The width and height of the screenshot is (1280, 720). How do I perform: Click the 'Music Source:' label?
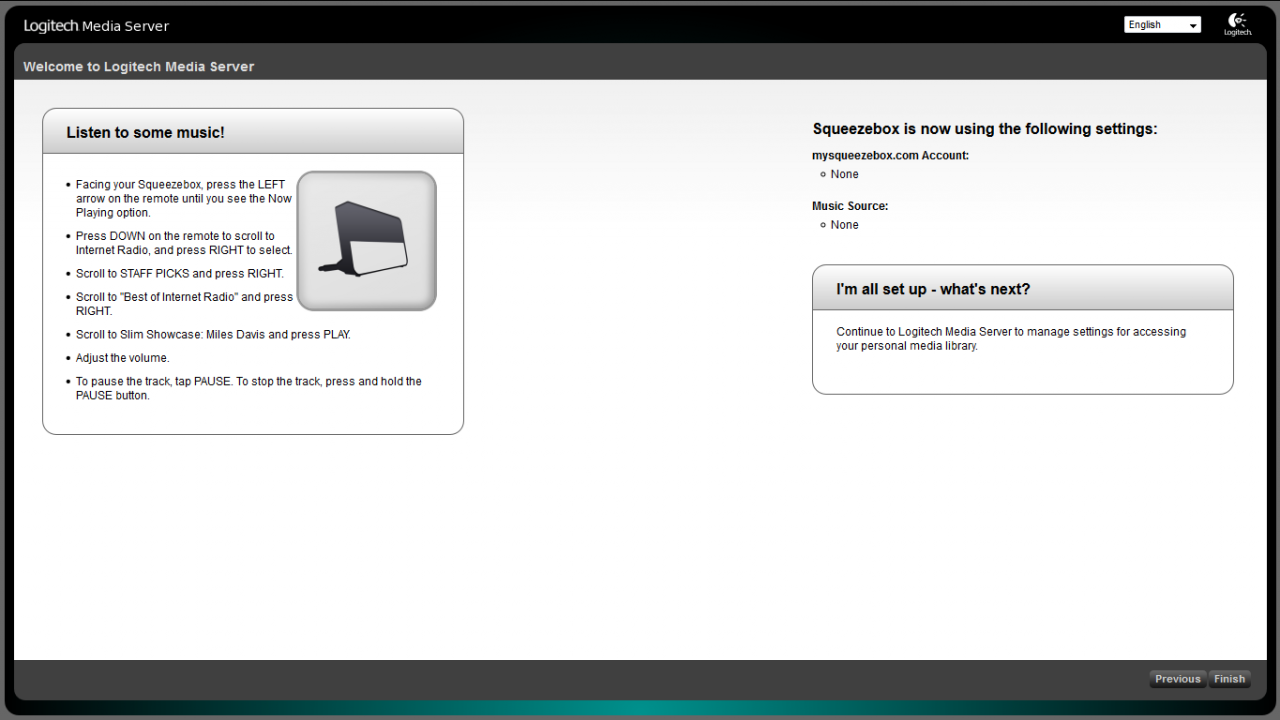850,206
